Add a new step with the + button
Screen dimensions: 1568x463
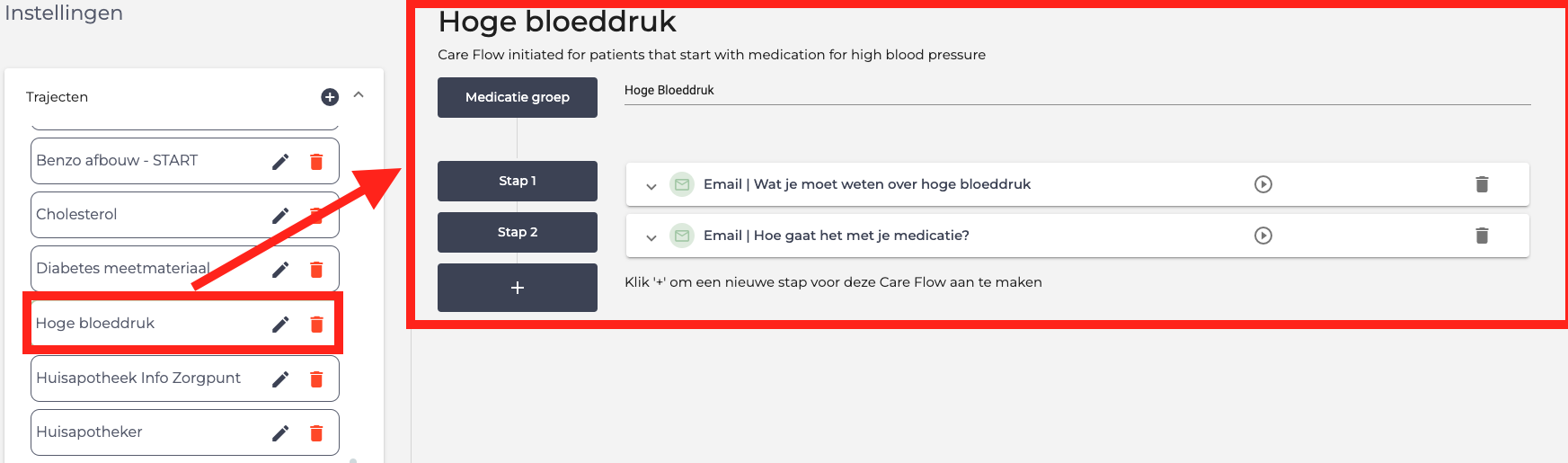coord(518,288)
